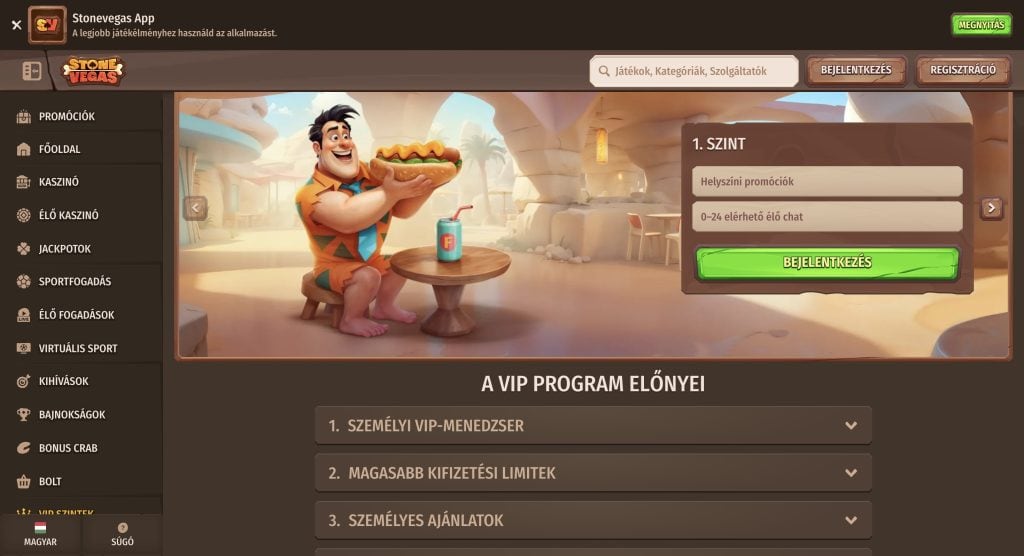
Task: Open the Stonevegas App icon
Action: [x=47, y=25]
